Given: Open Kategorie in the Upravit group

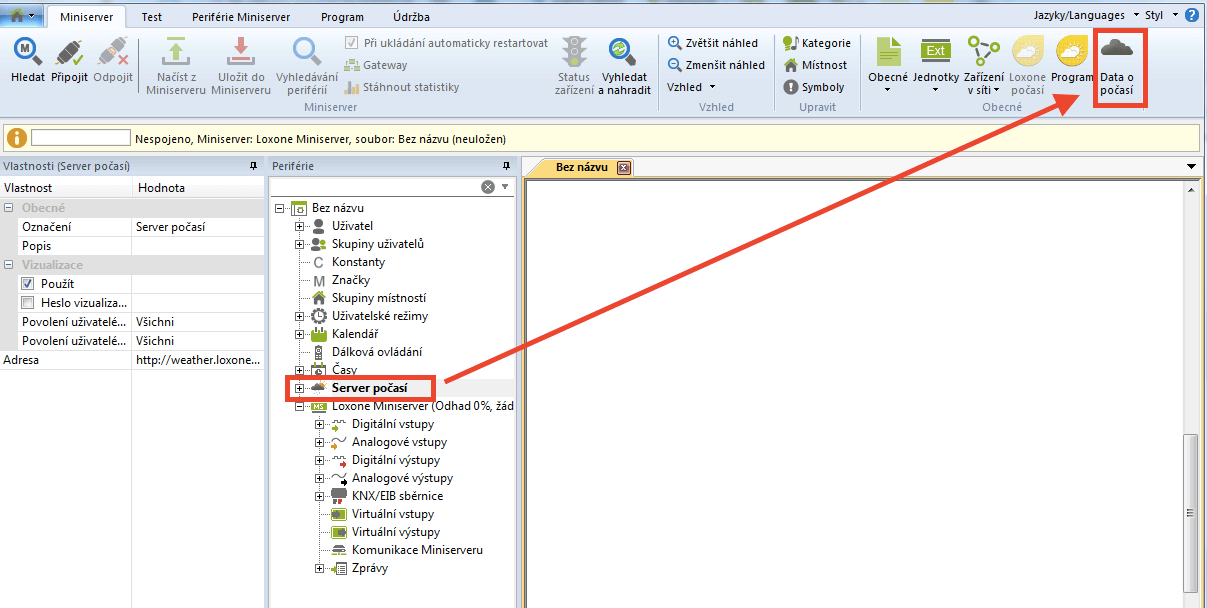Looking at the screenshot, I should click(x=817, y=43).
